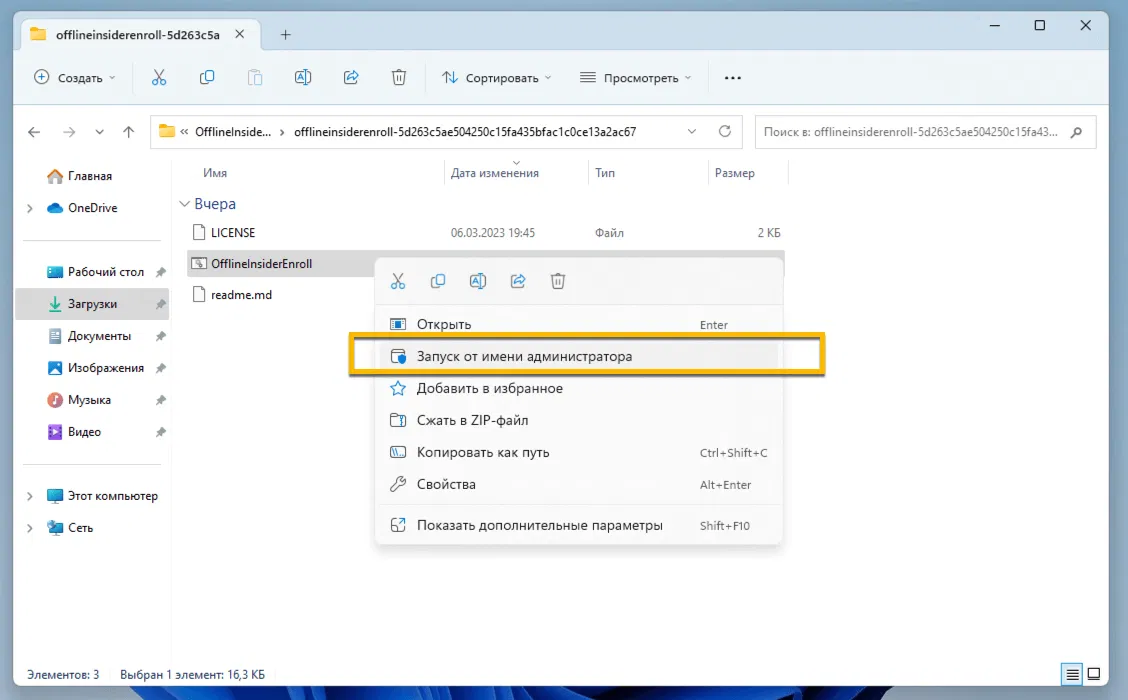Click the search magnifier icon

[x=1076, y=132]
